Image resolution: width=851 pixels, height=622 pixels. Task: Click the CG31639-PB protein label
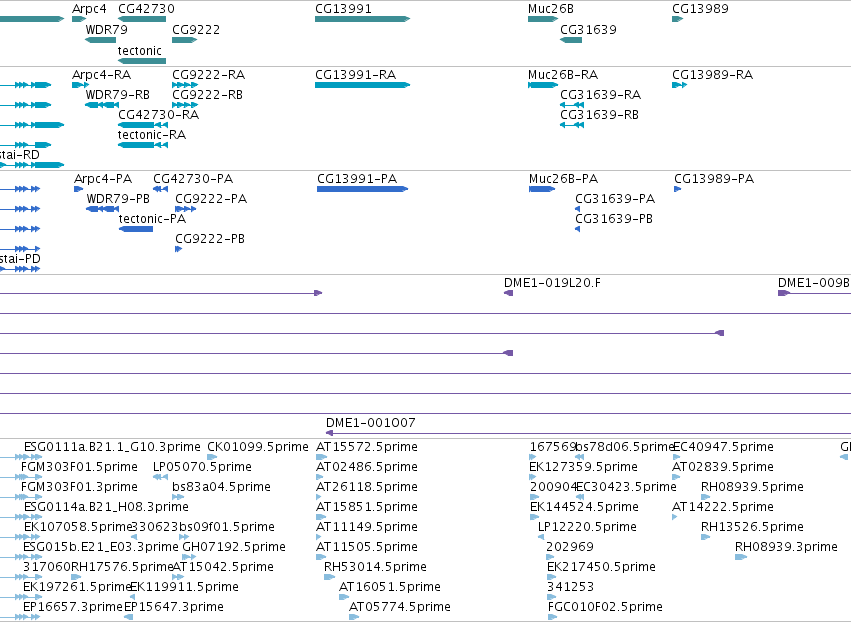pos(614,219)
